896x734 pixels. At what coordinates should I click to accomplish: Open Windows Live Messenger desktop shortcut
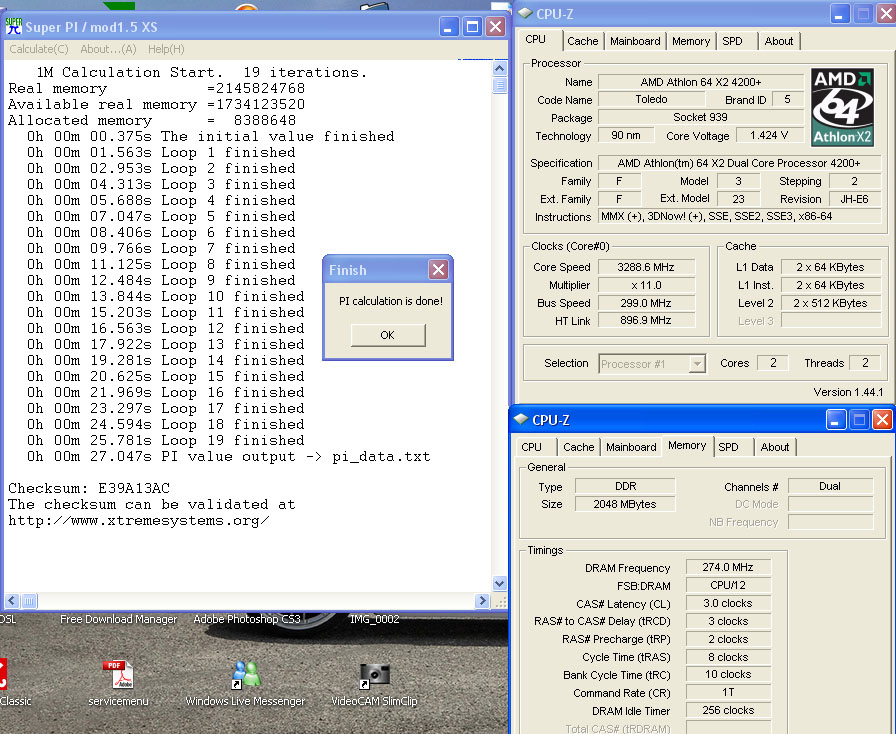pos(245,682)
